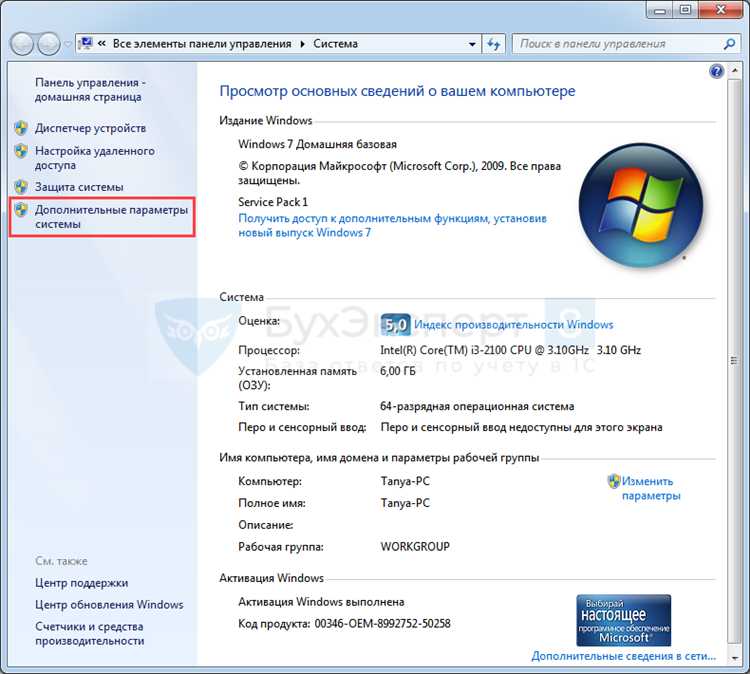Image resolution: width=750 pixels, height=674 pixels.
Task: Click the 'WORKGROUP' workgroup value
Action: pyautogui.click(x=415, y=546)
